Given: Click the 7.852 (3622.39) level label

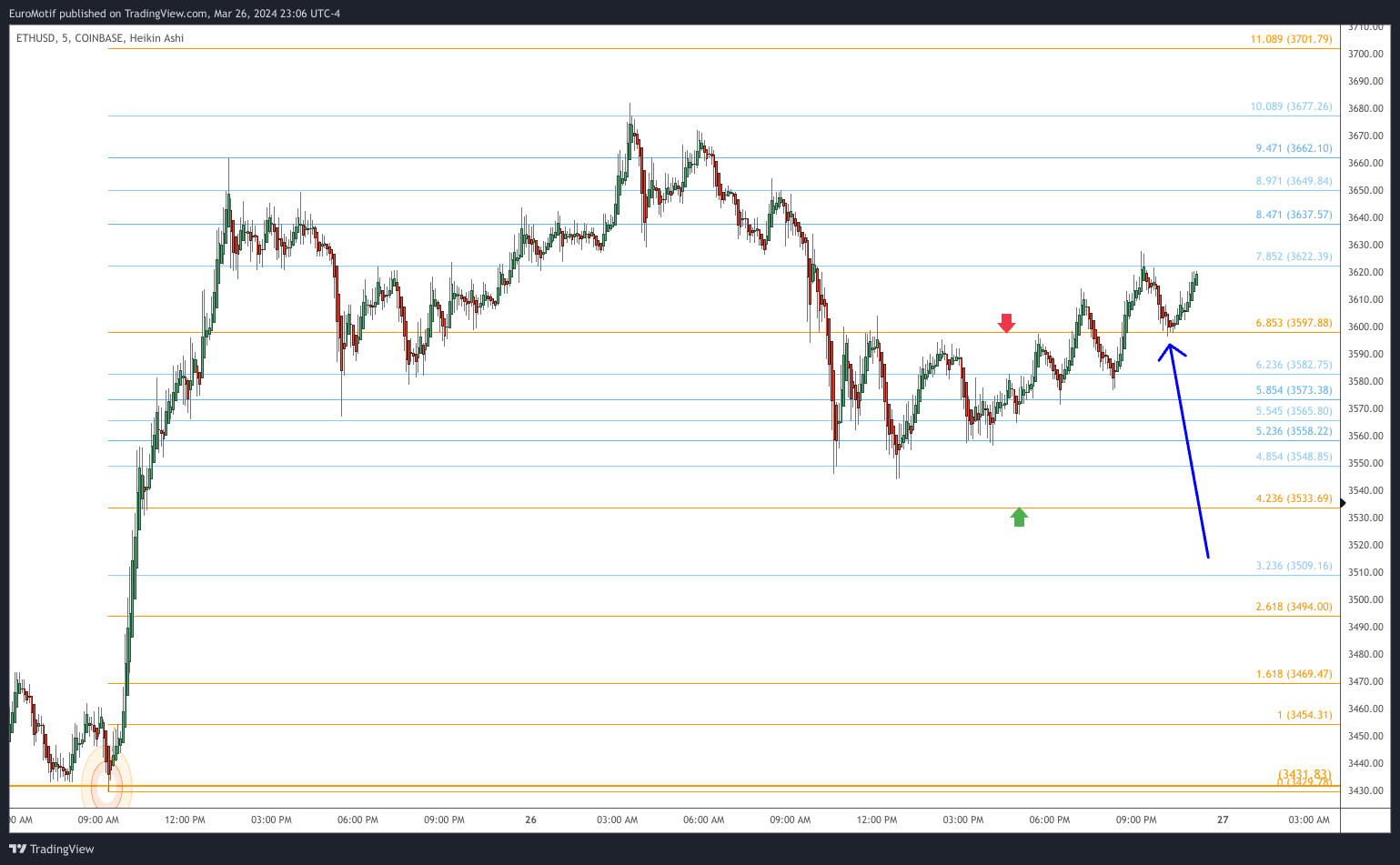Looking at the screenshot, I should 1294,256.
